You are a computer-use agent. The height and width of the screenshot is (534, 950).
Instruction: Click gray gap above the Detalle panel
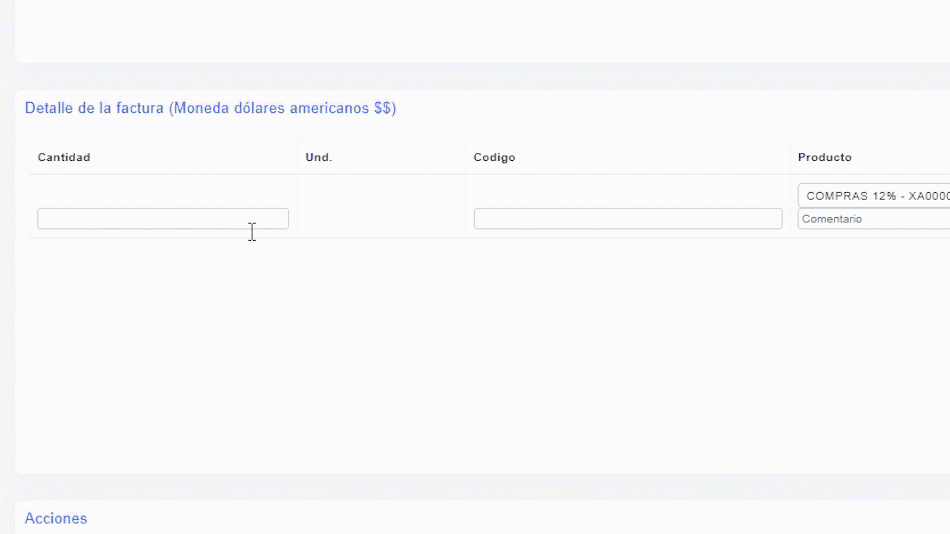click(x=480, y=77)
